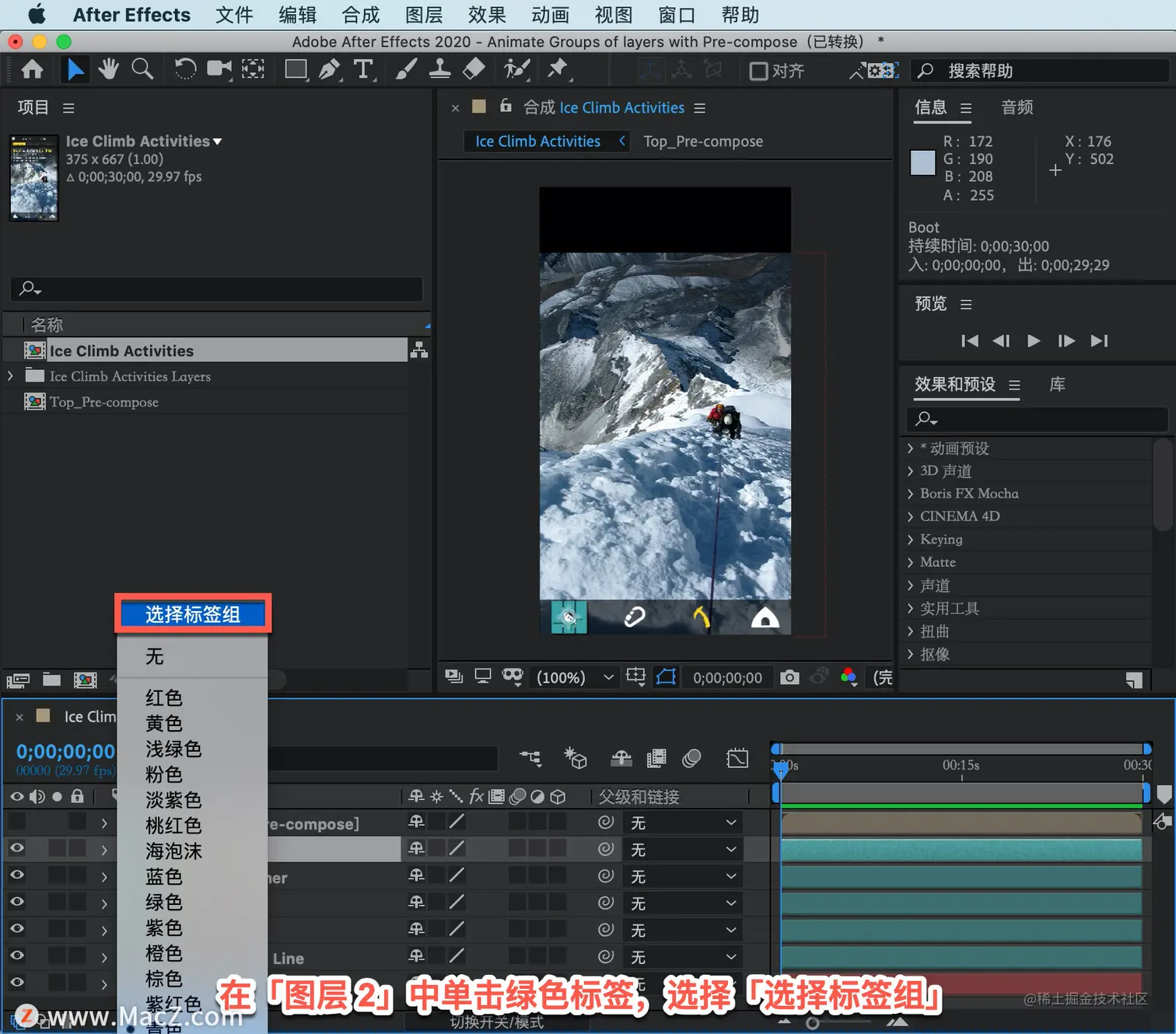Image resolution: width=1176 pixels, height=1034 pixels.
Task: Expand the CINEMA 4D effects category
Action: pos(910,516)
